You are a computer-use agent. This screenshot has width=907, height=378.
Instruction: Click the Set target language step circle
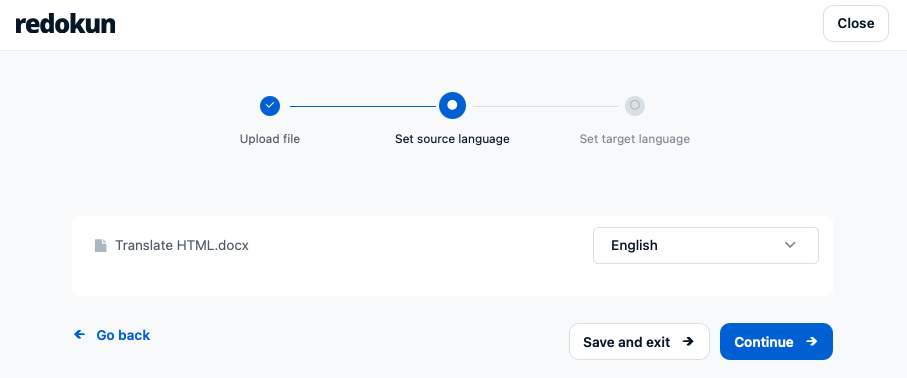635,106
